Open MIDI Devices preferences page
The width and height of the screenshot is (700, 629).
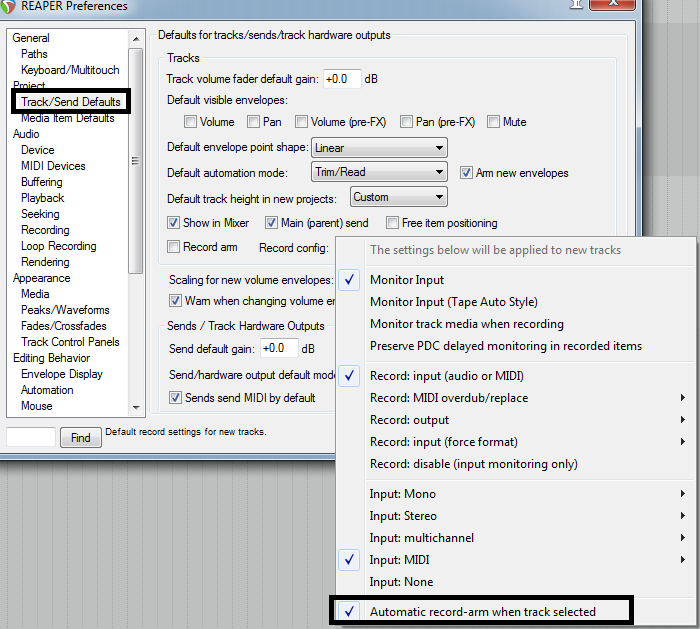point(53,166)
